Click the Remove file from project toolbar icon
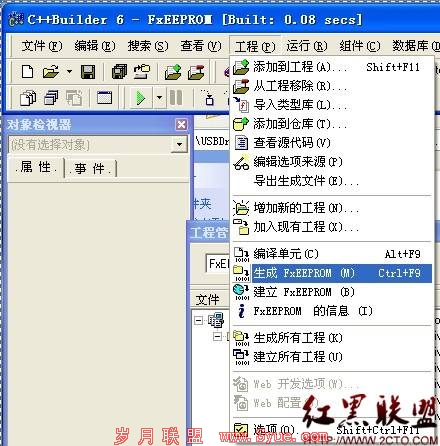440x446 pixels. click(x=196, y=72)
